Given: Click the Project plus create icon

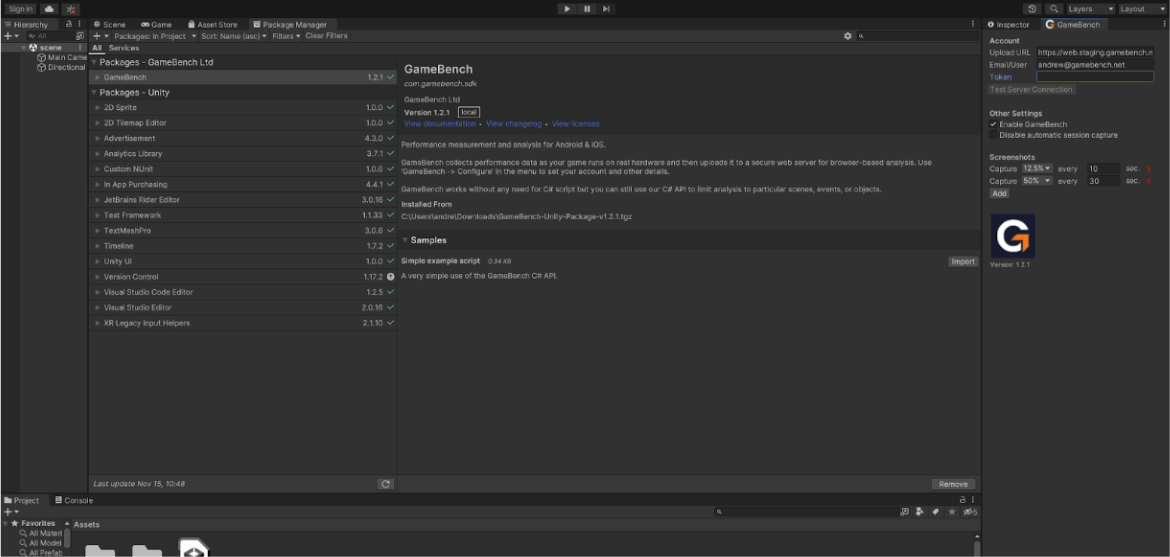Looking at the screenshot, I should coord(7,512).
